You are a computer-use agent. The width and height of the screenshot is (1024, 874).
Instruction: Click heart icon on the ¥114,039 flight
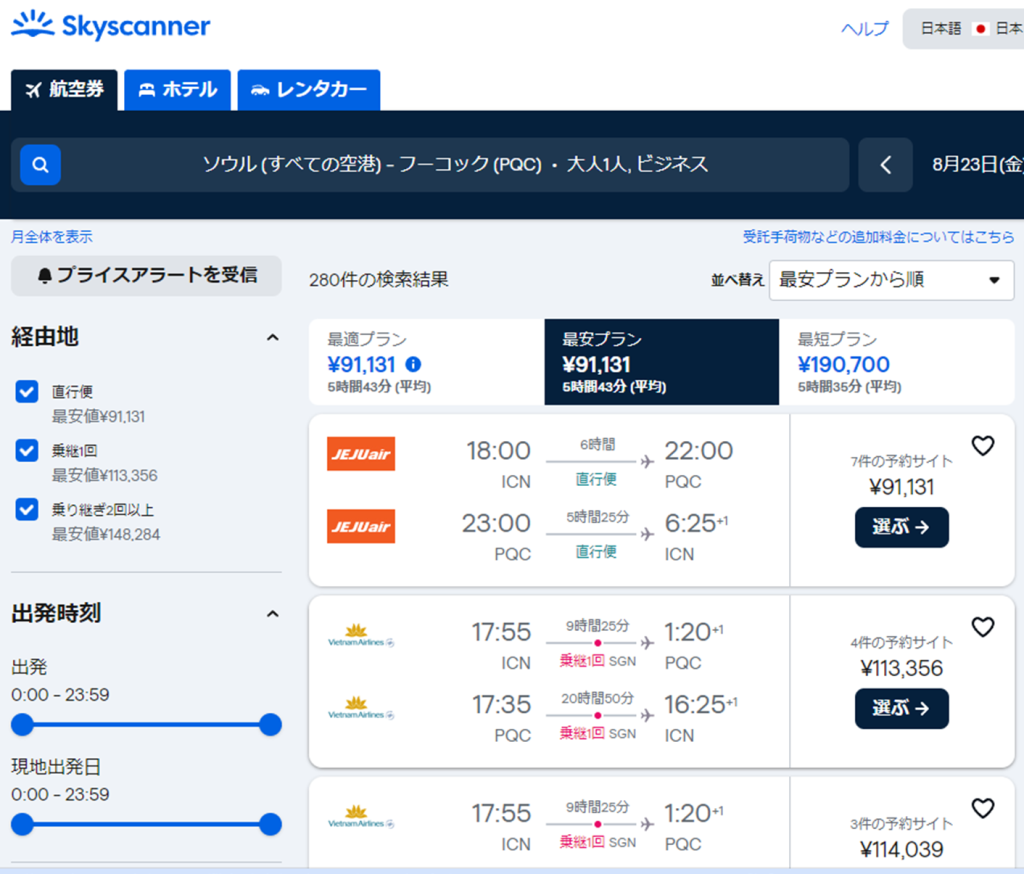pyautogui.click(x=983, y=808)
